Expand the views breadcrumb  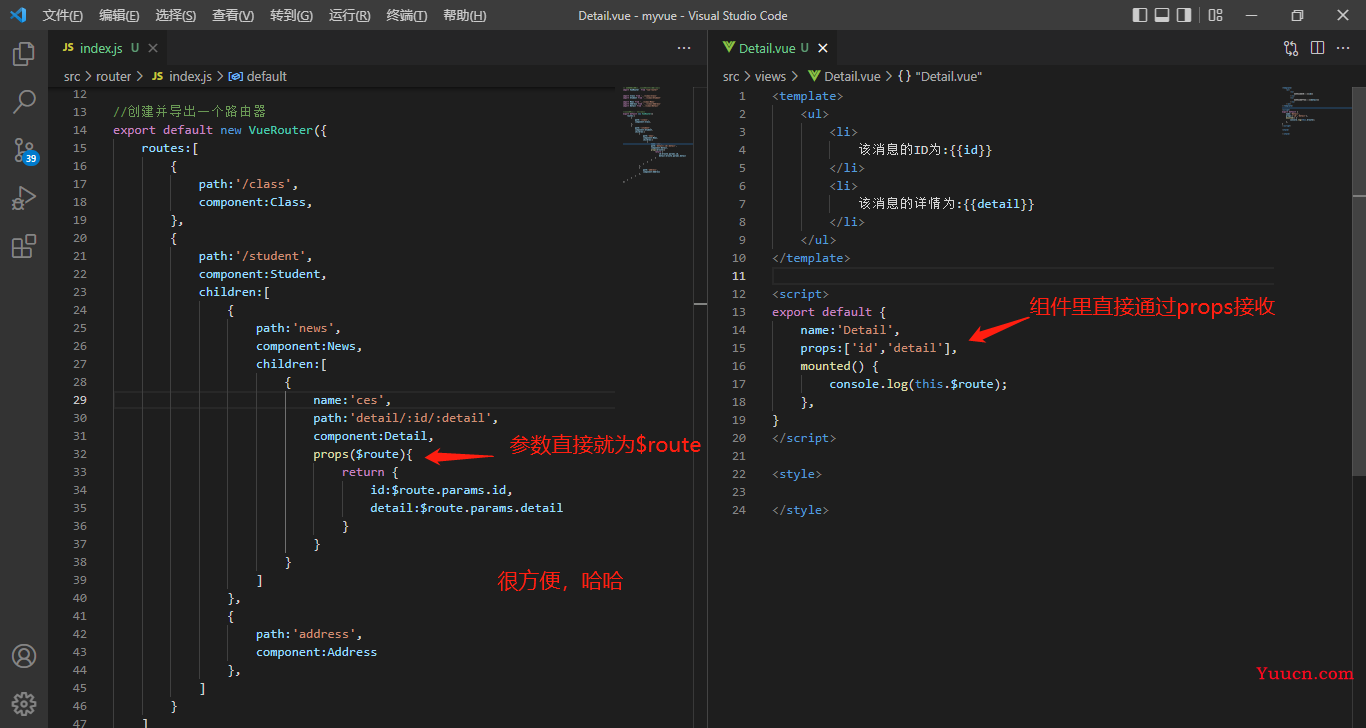[x=771, y=76]
